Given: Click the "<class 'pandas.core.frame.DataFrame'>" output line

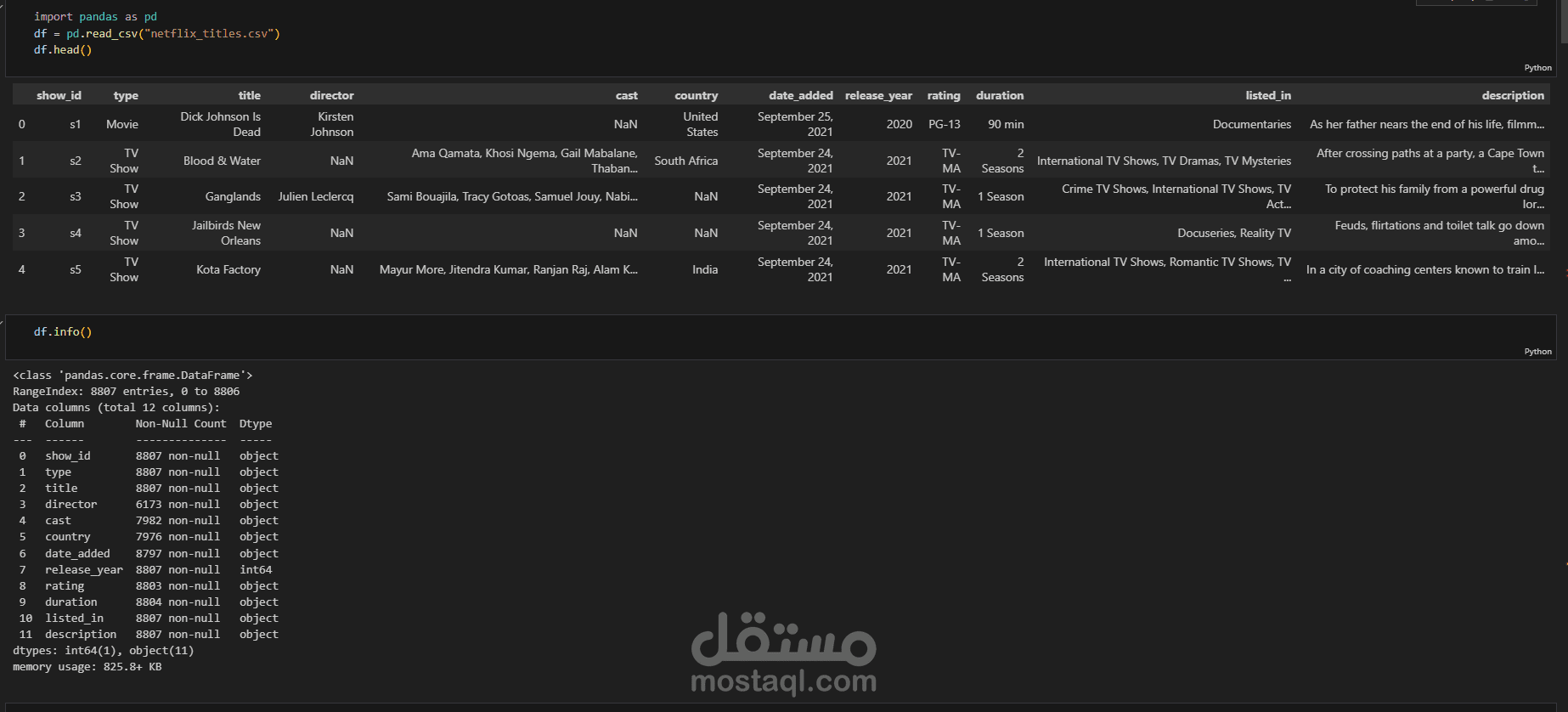Looking at the screenshot, I should point(133,376).
